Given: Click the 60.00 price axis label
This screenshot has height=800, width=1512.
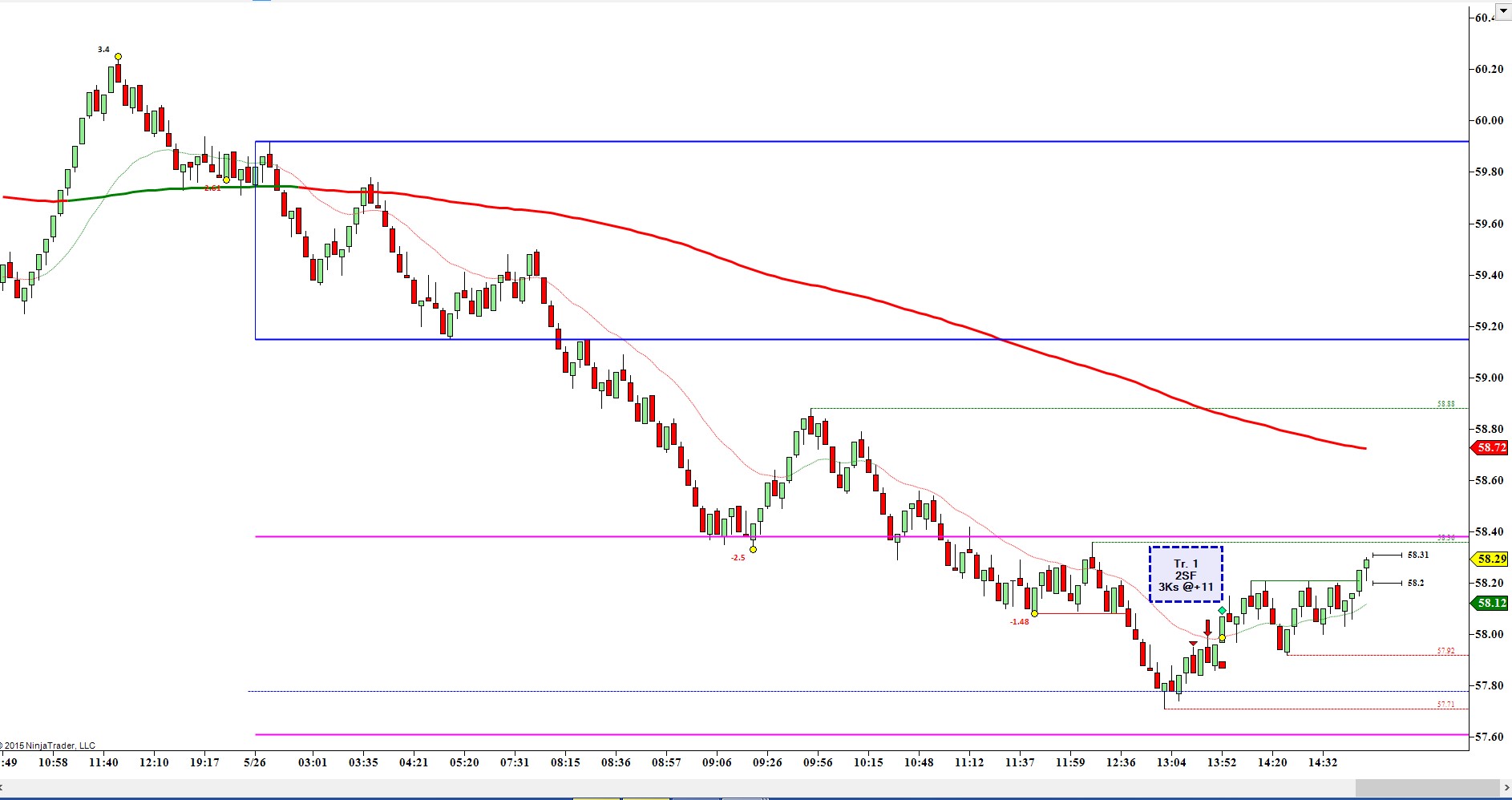Looking at the screenshot, I should point(1490,120).
